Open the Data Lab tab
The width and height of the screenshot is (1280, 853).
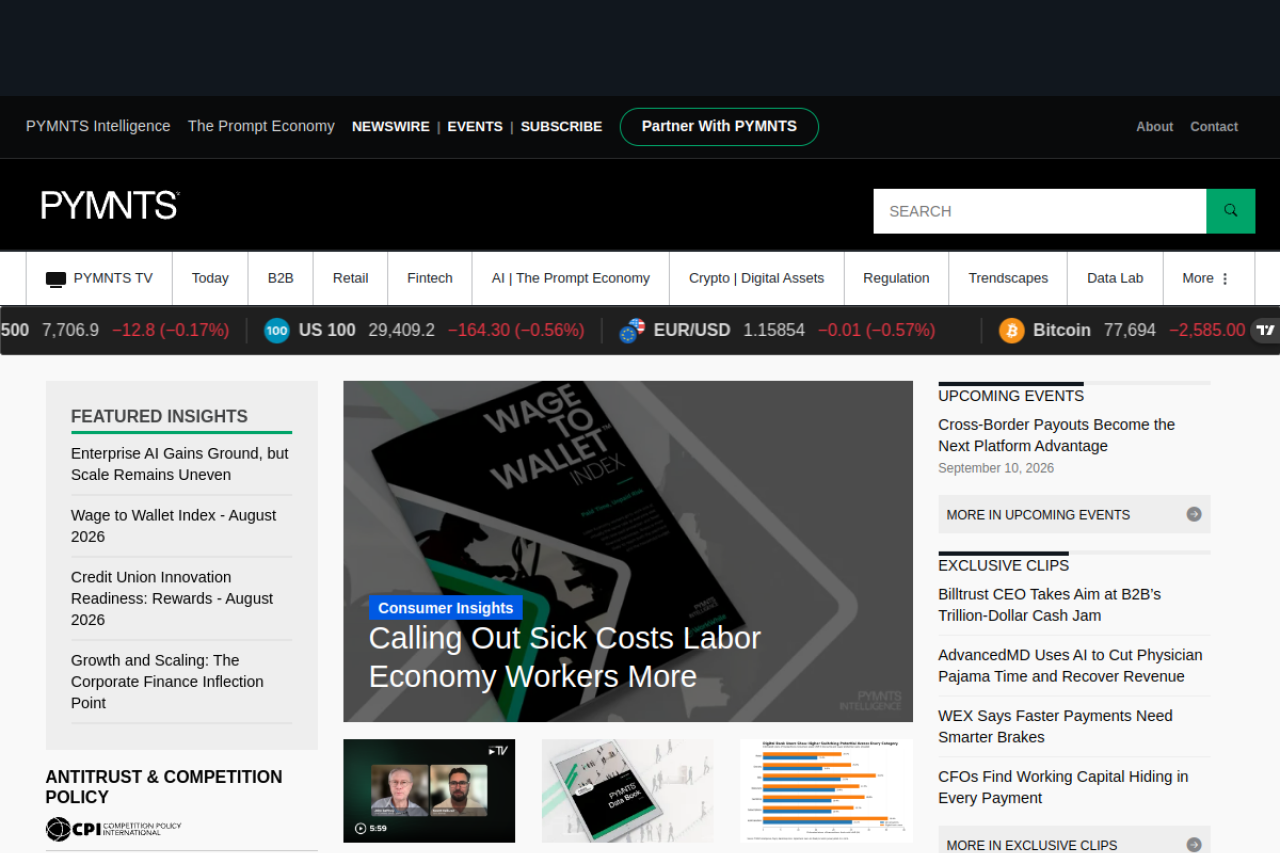point(1115,278)
